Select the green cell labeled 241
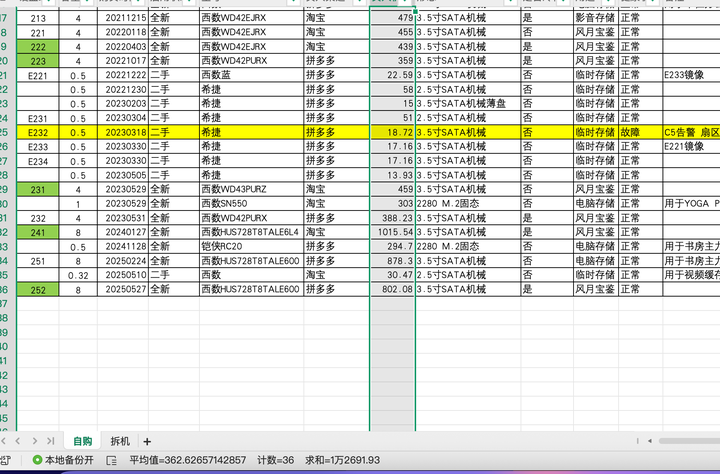This screenshot has width=720, height=474. [x=38, y=232]
